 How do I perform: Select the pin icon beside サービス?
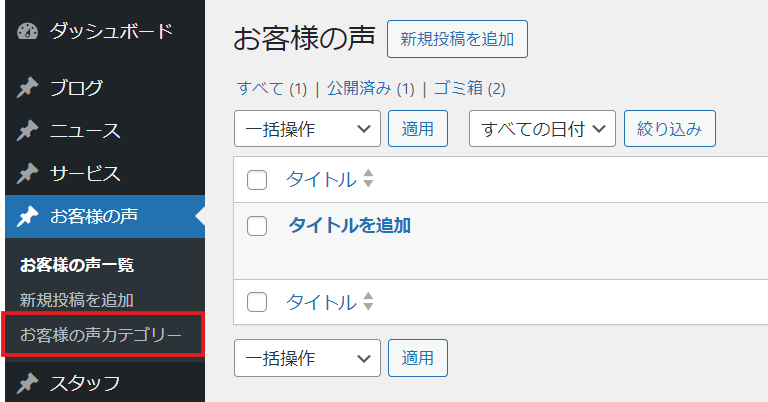pos(27,174)
